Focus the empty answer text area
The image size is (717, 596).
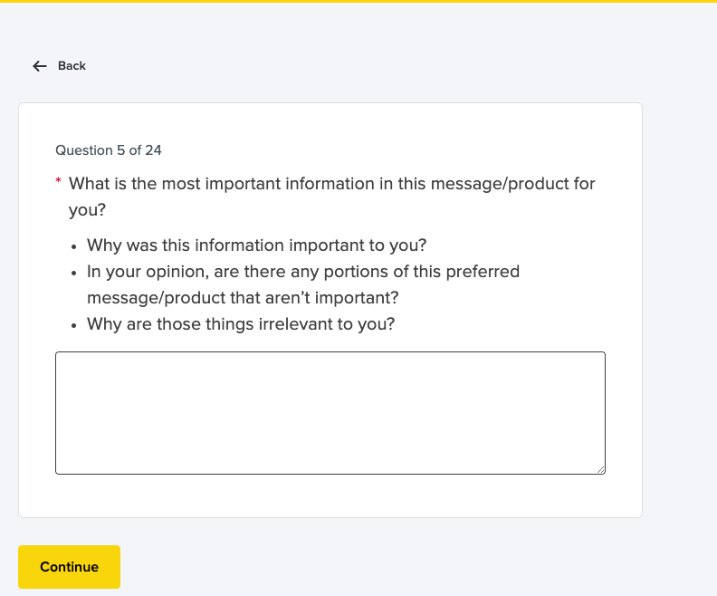pyautogui.click(x=330, y=412)
